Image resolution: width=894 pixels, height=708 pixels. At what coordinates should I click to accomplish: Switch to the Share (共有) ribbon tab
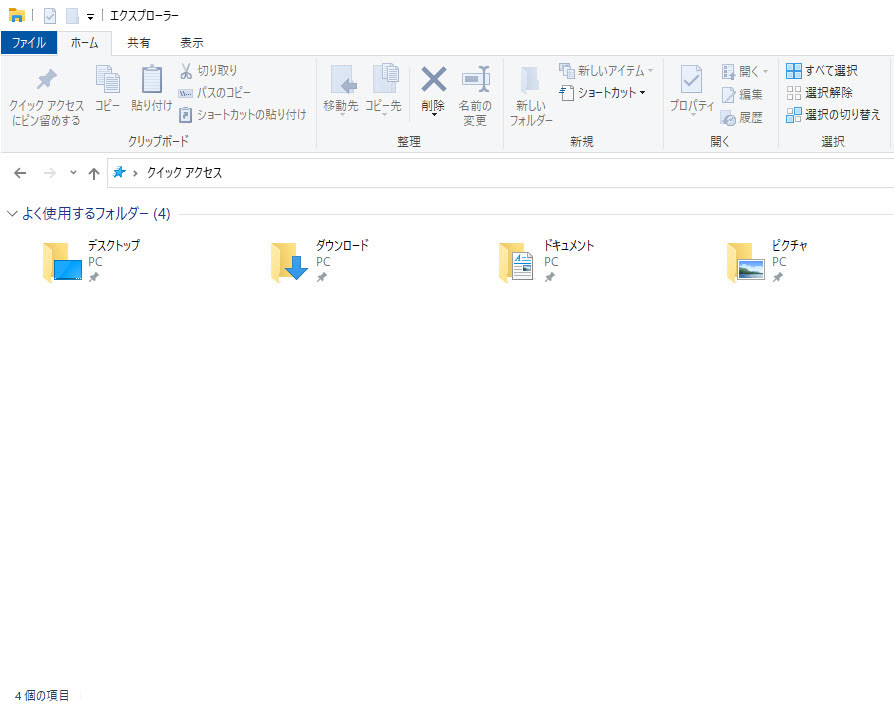click(139, 43)
